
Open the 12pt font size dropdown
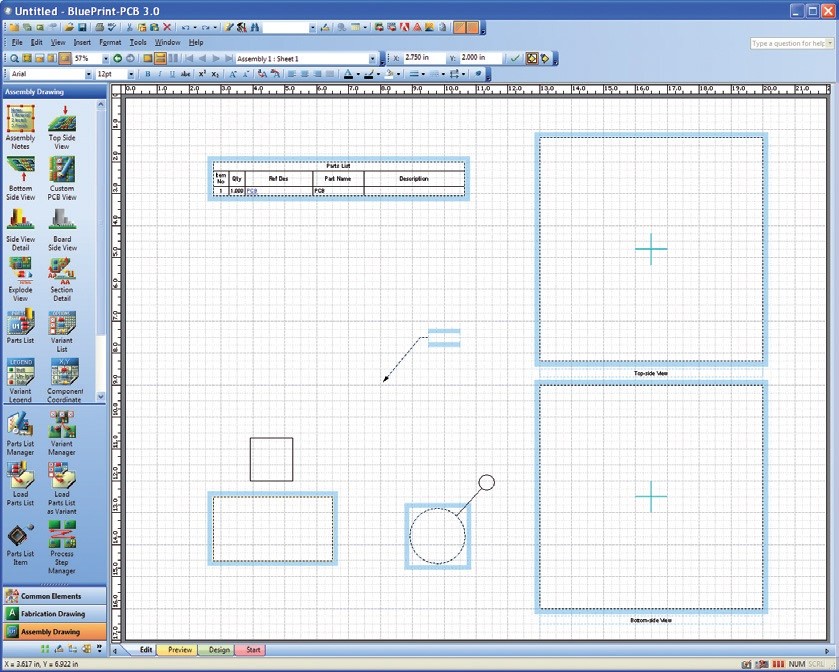(131, 74)
